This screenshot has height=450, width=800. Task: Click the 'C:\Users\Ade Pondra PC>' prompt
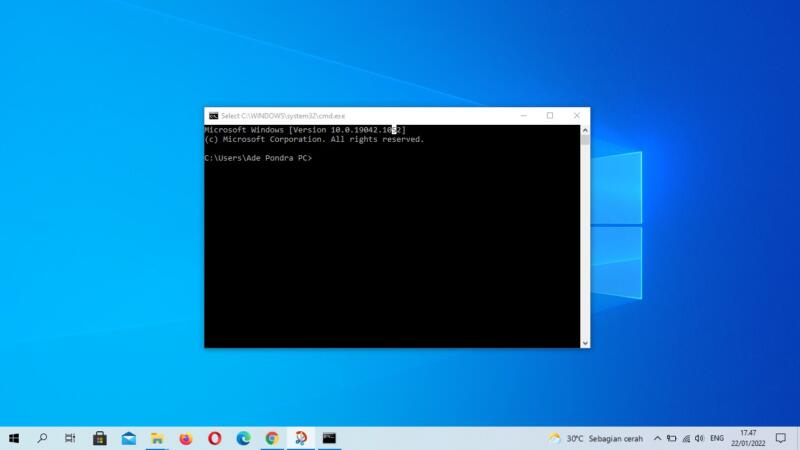coord(258,158)
